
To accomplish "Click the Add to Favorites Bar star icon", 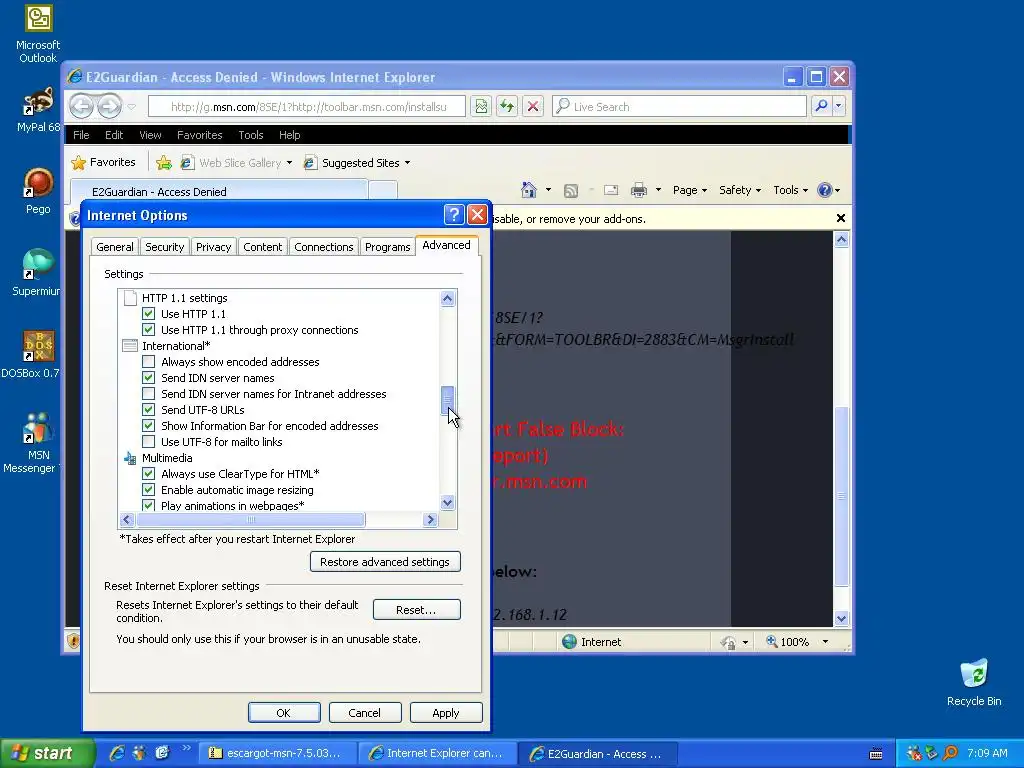I will pos(164,163).
